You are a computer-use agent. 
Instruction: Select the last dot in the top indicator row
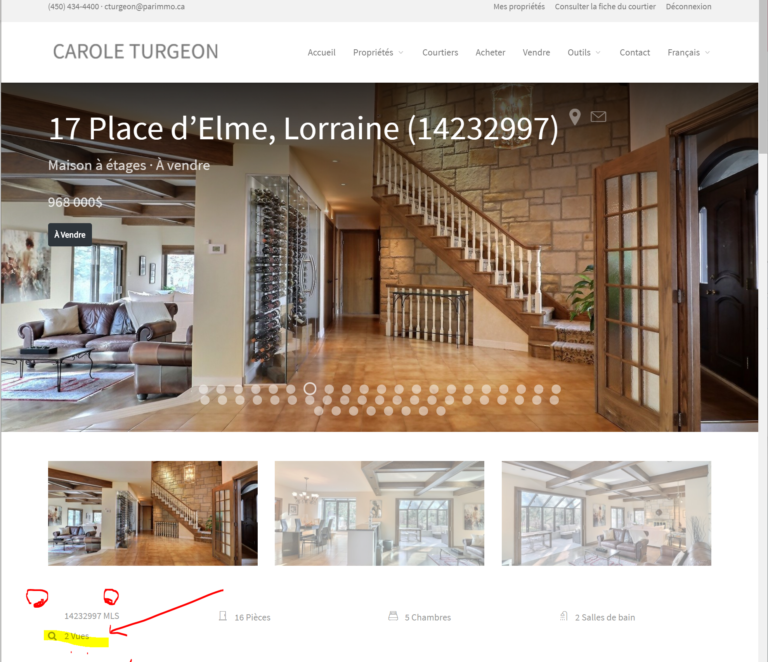[x=556, y=389]
